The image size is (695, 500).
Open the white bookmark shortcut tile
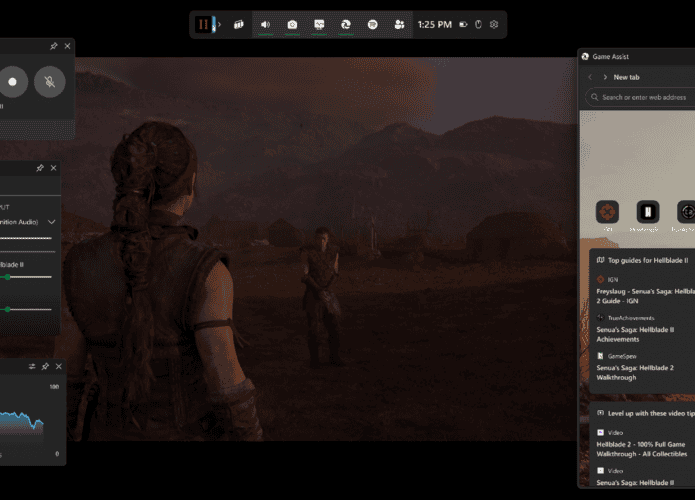pyautogui.click(x=648, y=212)
